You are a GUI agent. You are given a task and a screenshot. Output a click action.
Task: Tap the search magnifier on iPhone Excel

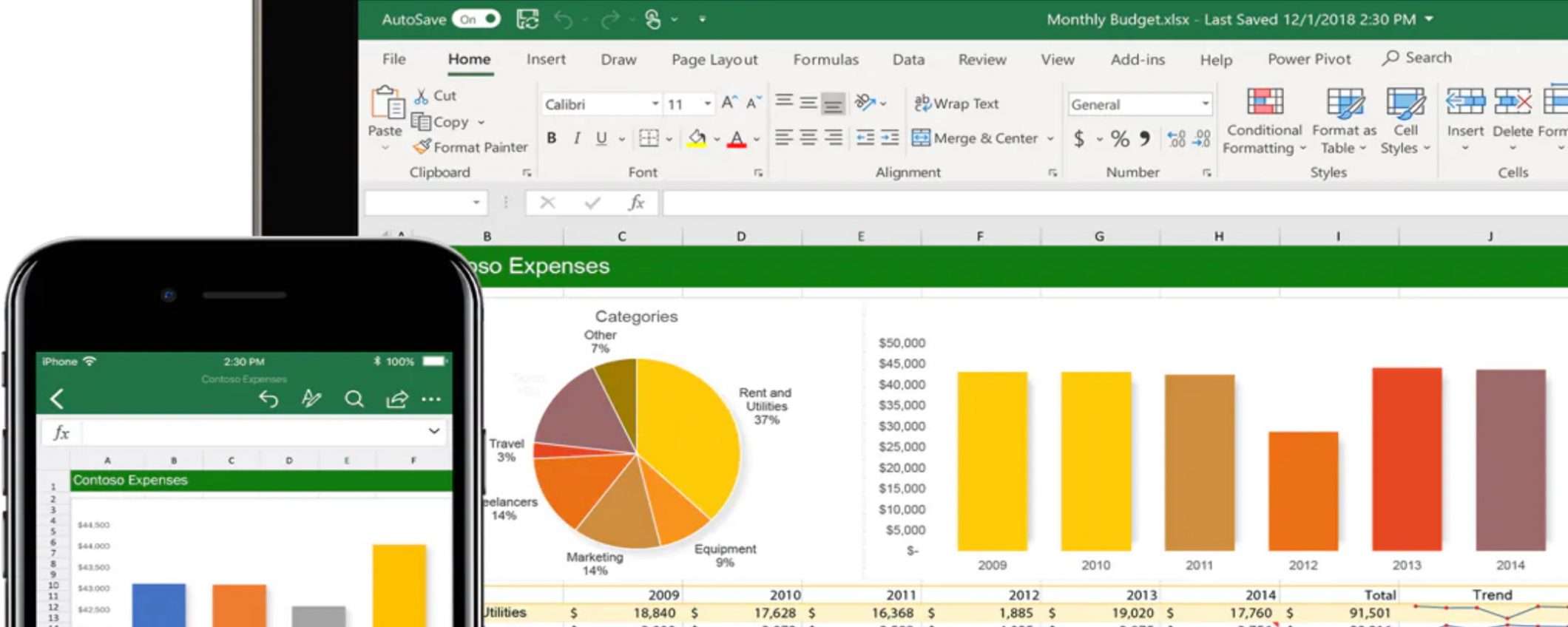pos(354,399)
